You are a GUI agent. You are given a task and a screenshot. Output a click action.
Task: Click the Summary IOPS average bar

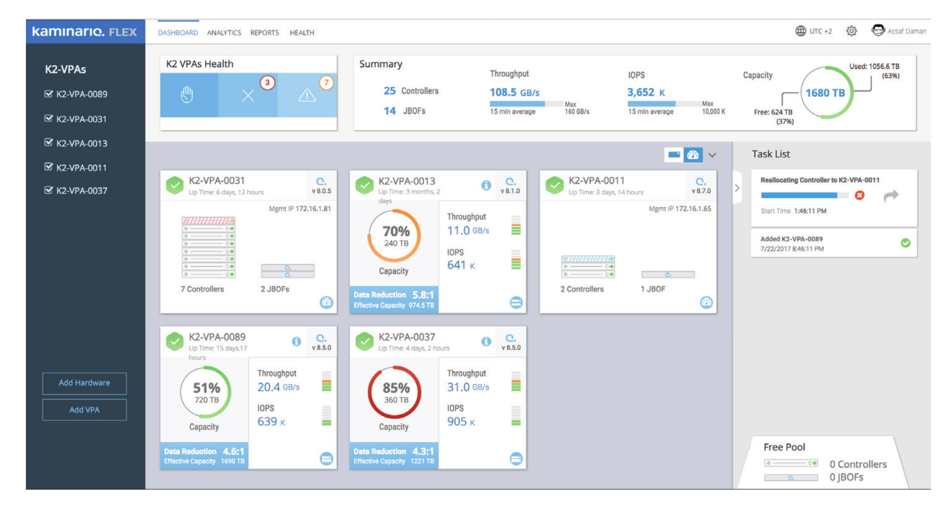tap(663, 104)
